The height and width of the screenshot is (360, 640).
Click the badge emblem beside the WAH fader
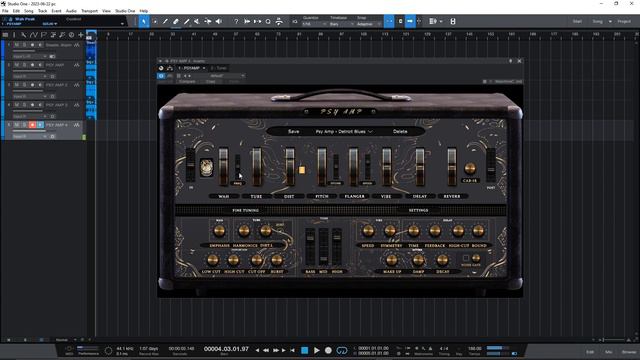click(x=206, y=168)
